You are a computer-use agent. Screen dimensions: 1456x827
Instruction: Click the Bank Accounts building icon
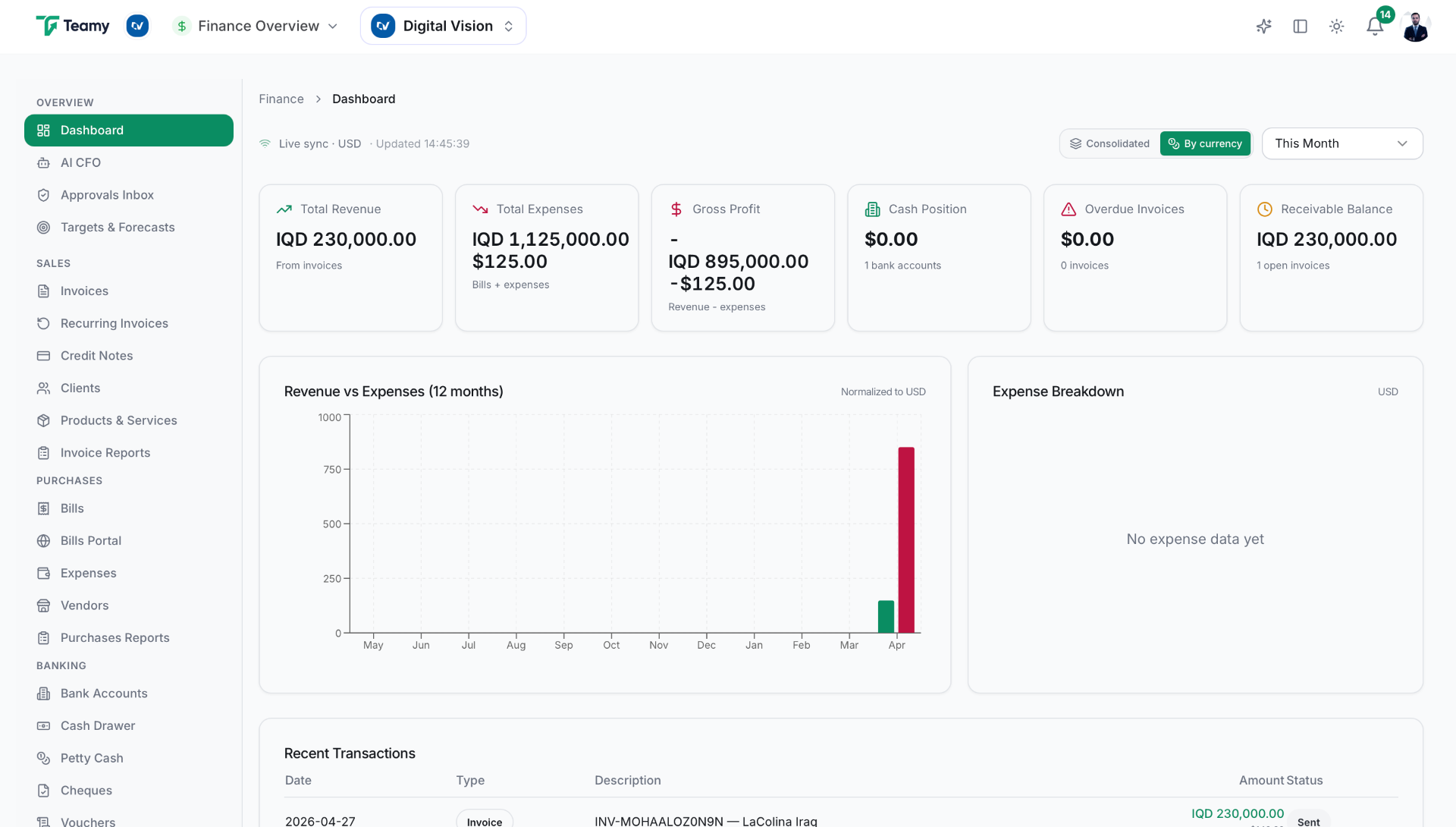click(43, 693)
